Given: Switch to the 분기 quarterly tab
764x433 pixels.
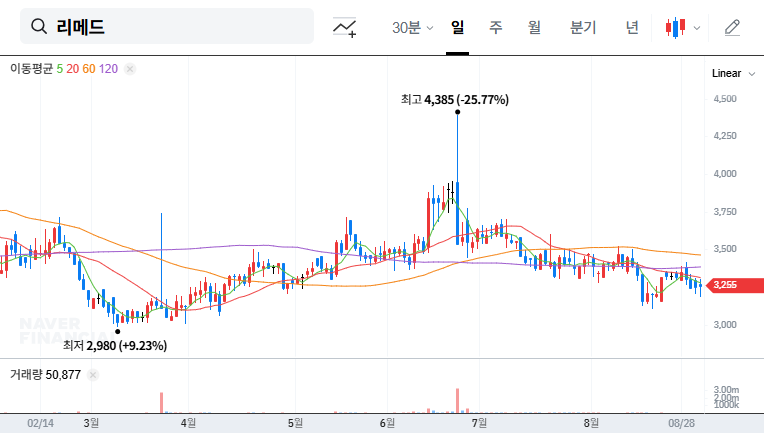Looking at the screenshot, I should click(x=583, y=27).
